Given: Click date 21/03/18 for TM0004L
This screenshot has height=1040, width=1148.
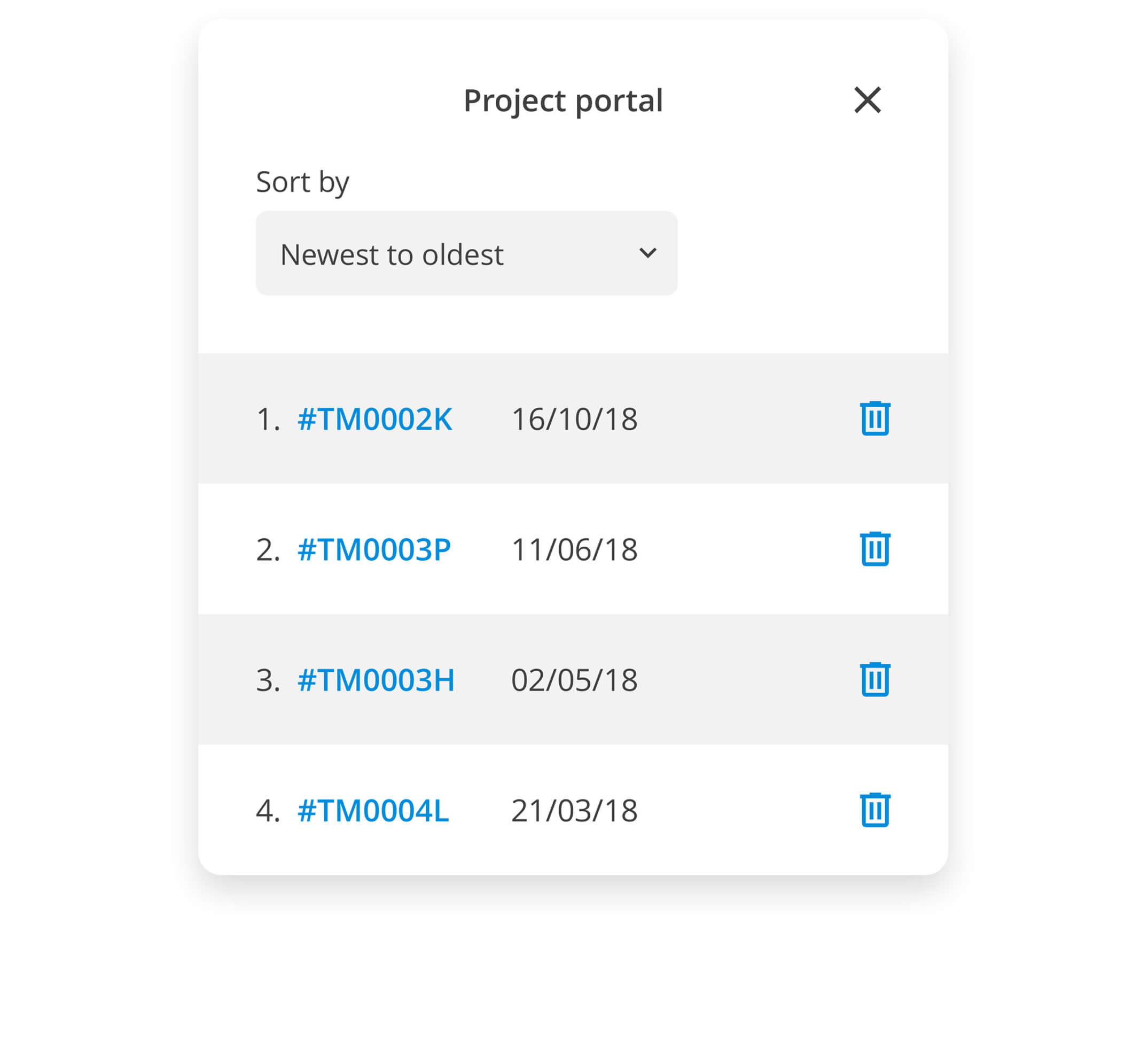Looking at the screenshot, I should (573, 808).
